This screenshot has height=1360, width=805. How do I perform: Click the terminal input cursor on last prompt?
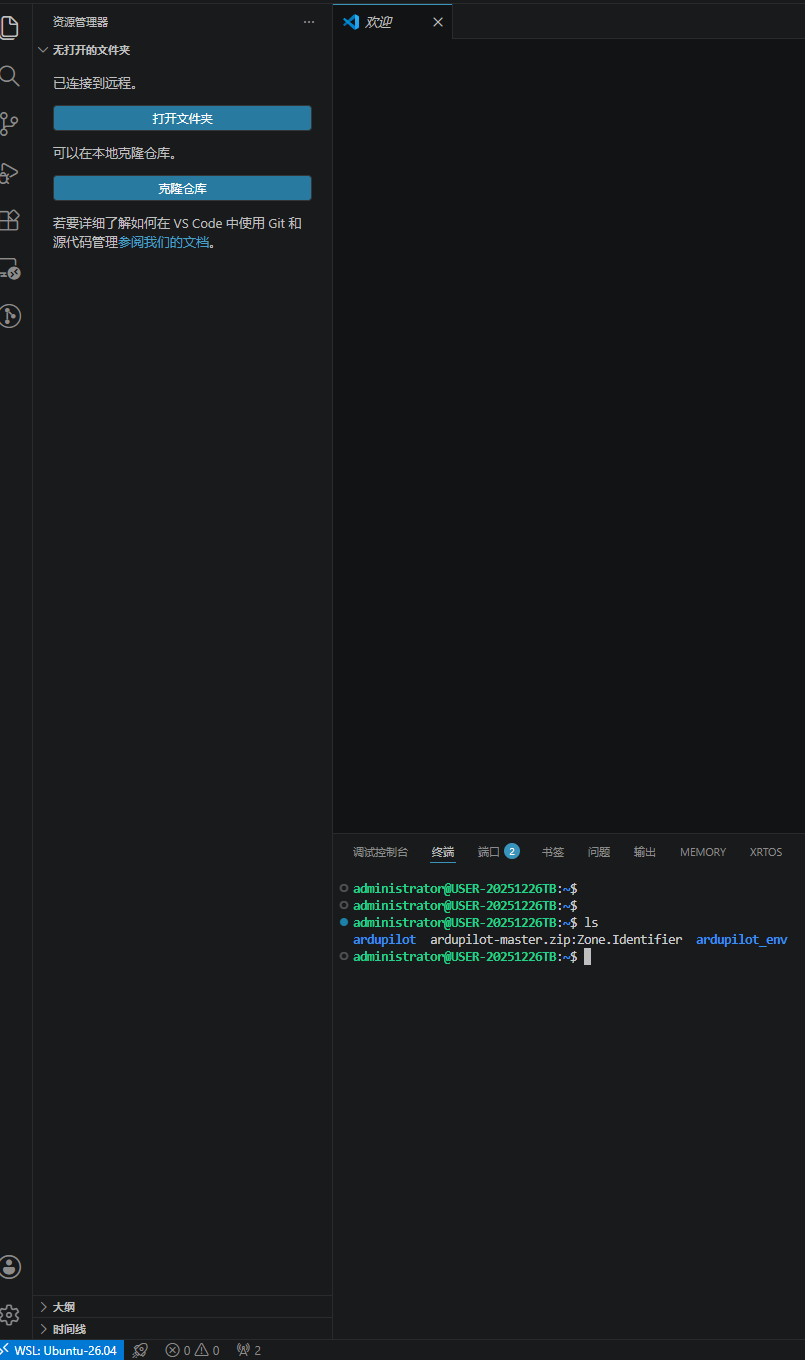point(588,957)
